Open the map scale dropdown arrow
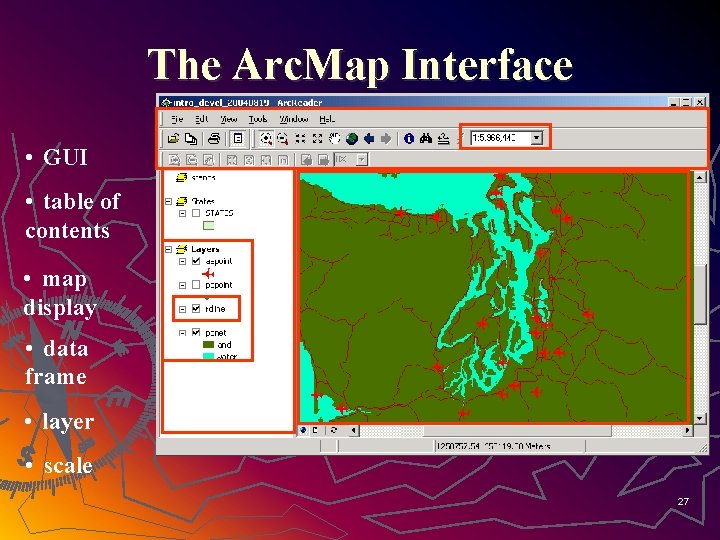This screenshot has height=540, width=720. (x=536, y=137)
